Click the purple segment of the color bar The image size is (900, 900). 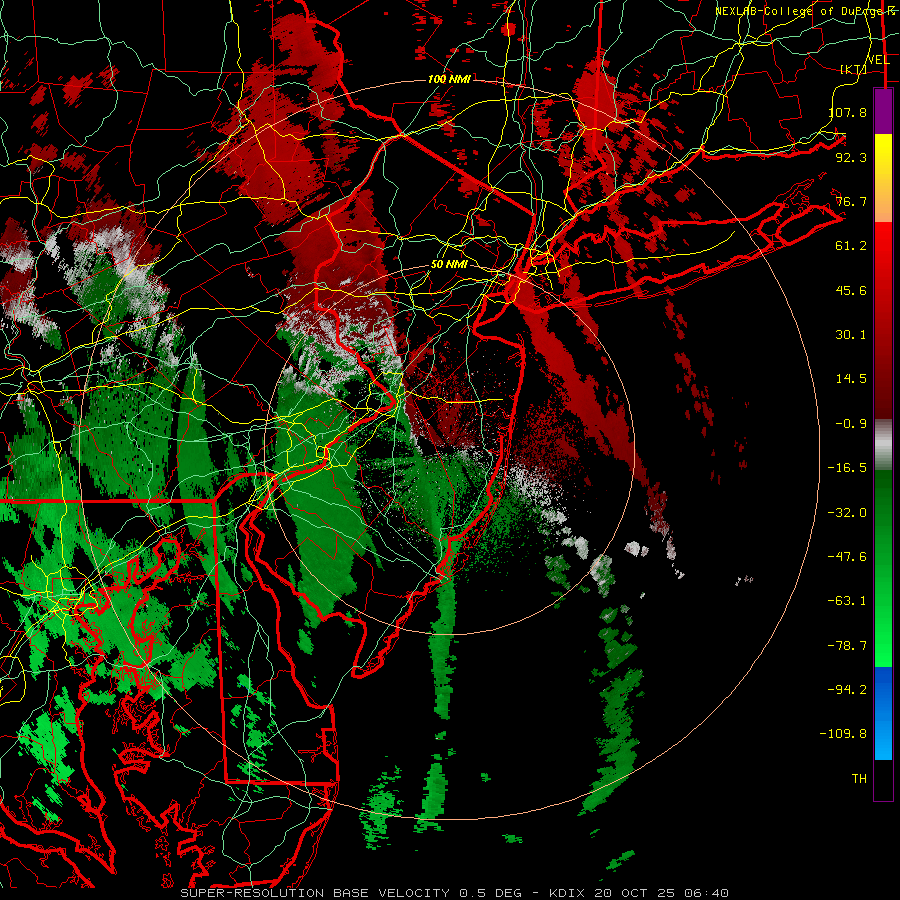pos(883,111)
